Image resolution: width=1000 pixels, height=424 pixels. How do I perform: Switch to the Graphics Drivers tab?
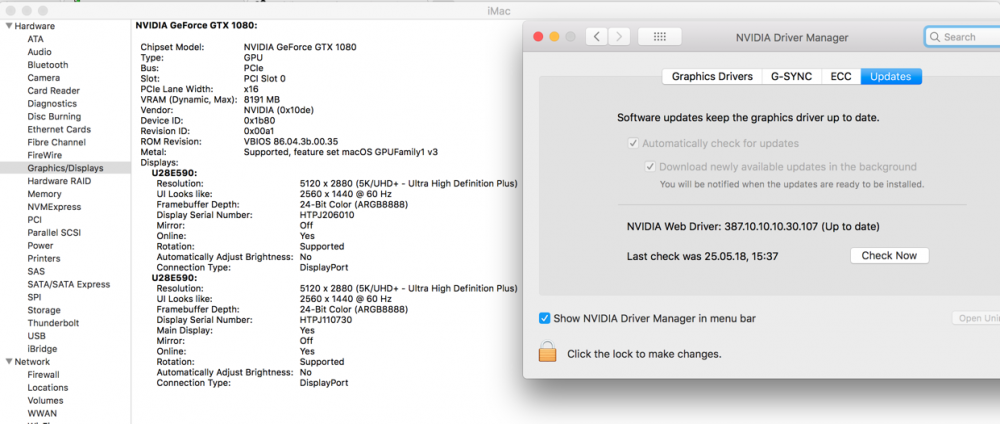coord(712,77)
